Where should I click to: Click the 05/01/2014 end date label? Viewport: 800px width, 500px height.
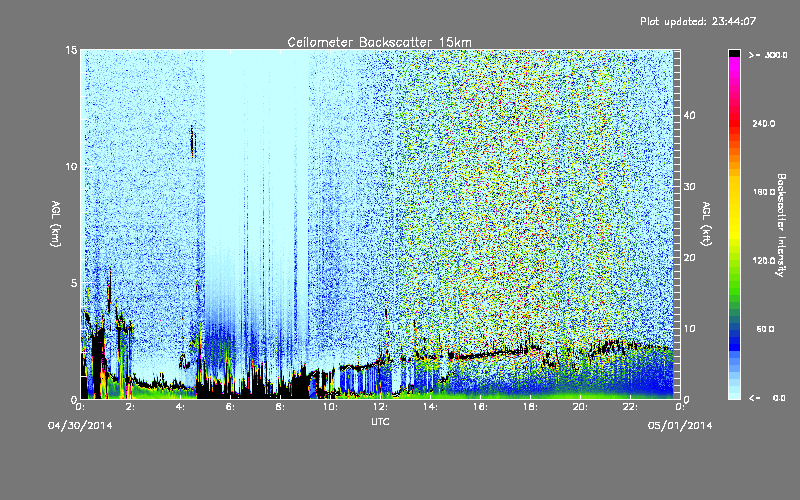click(680, 426)
